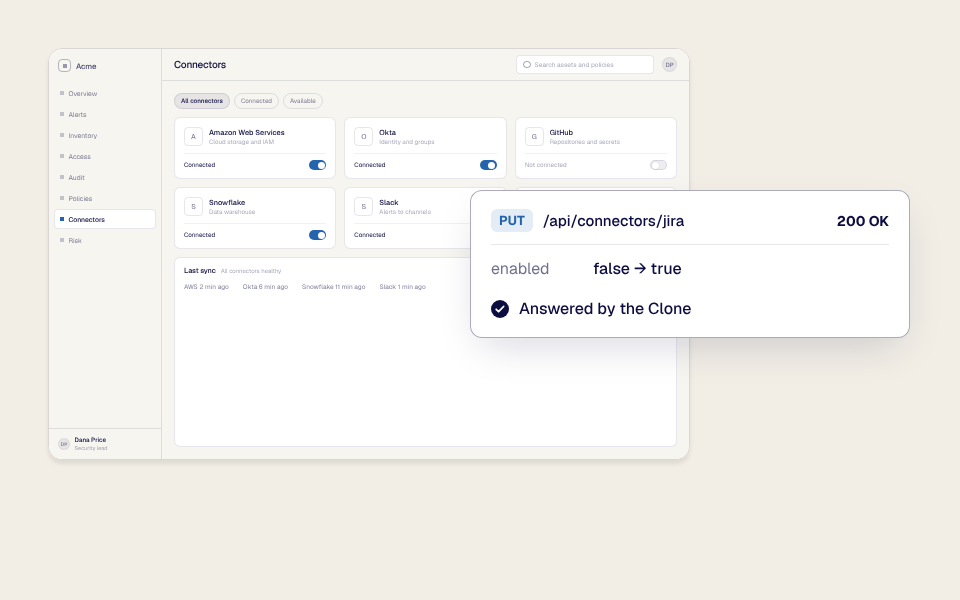Viewport: 960px width, 600px height.
Task: Open the Slack card title
Action: 389,203
